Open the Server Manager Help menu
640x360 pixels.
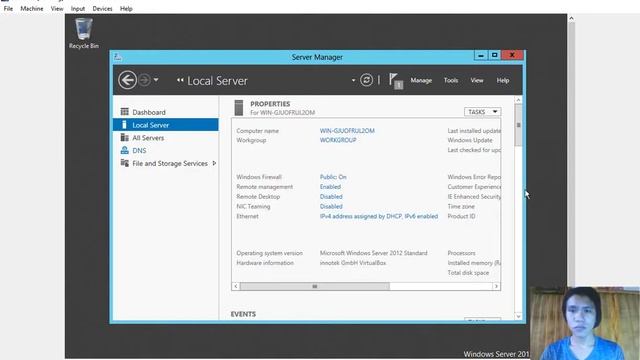coord(503,80)
